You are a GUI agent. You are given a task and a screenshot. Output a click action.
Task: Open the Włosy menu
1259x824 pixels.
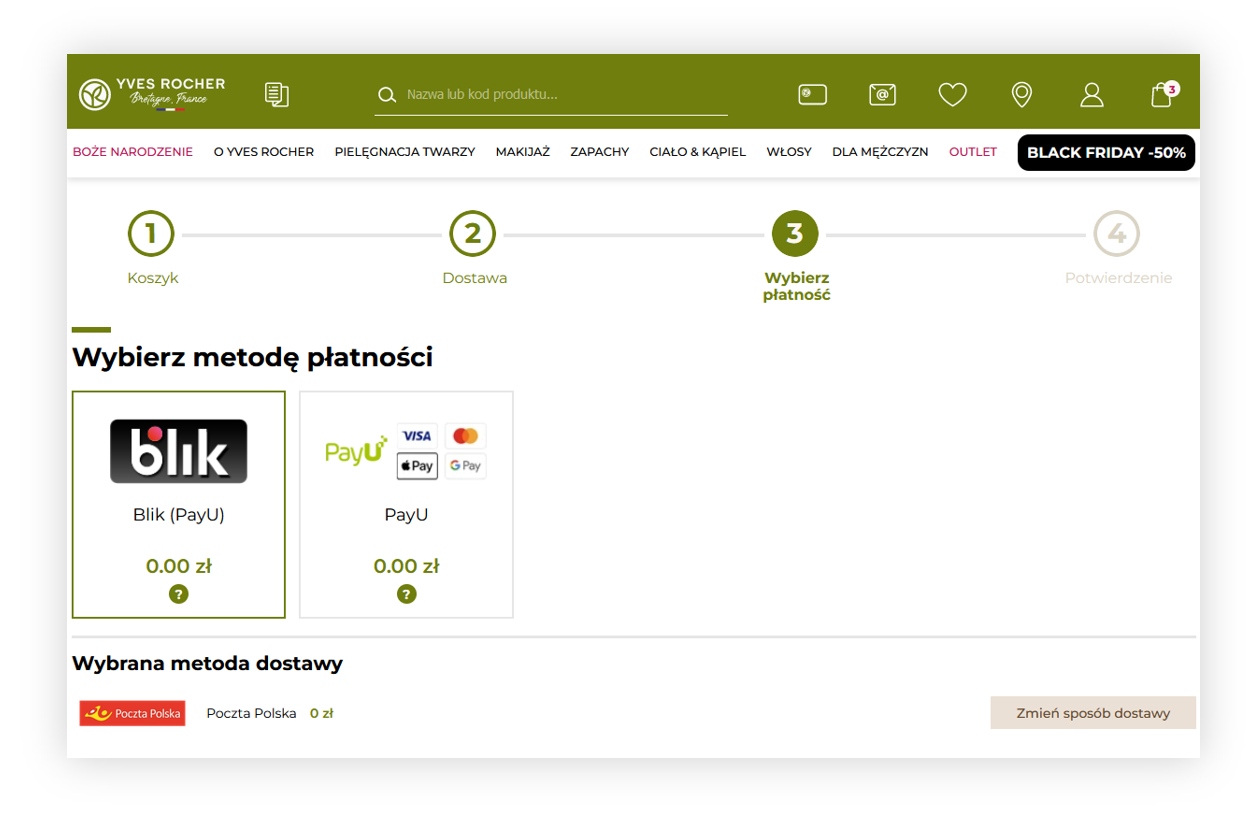tap(789, 152)
